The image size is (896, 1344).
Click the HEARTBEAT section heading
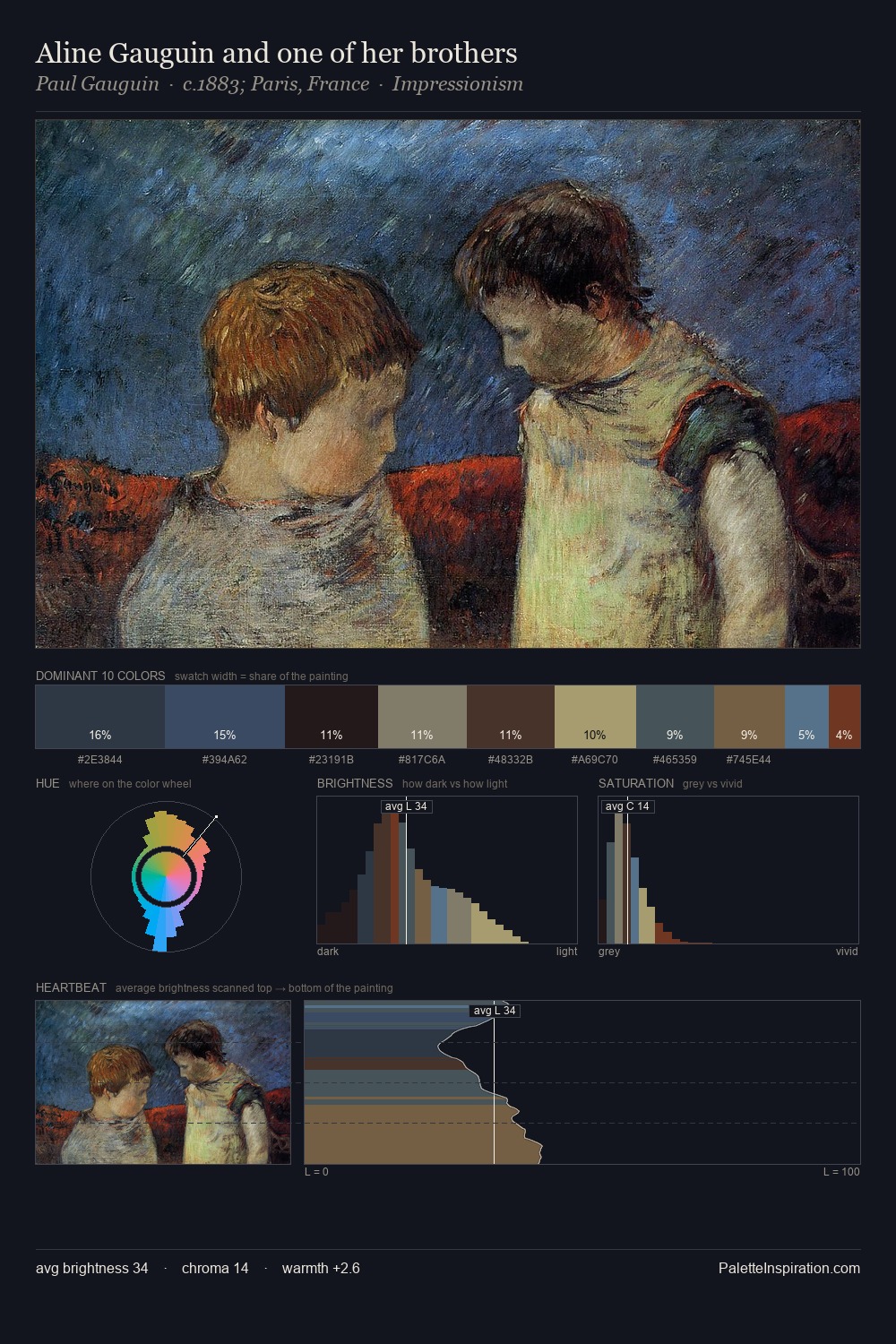(71, 987)
